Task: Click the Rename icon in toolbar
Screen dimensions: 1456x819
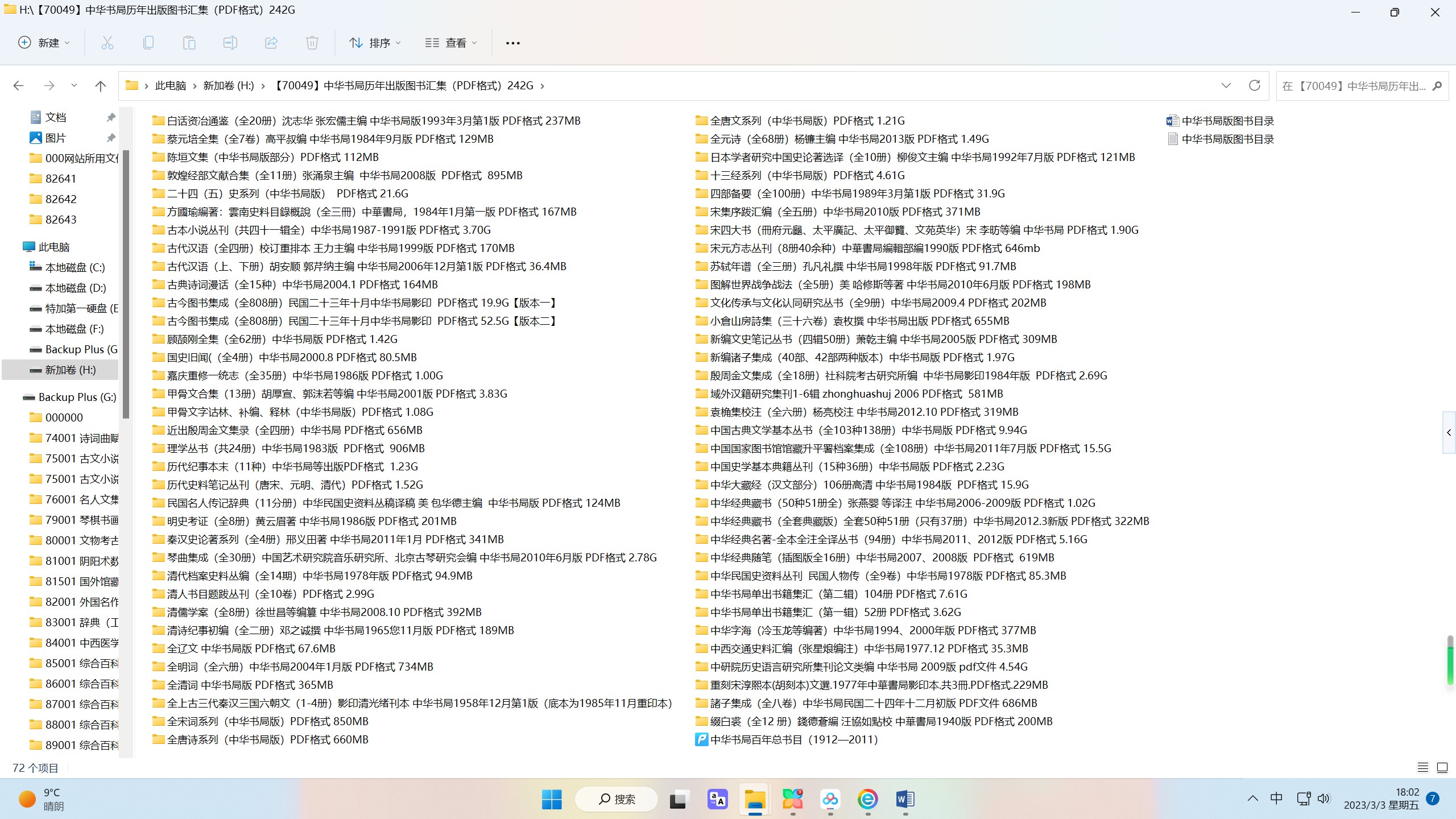Action: 230,43
